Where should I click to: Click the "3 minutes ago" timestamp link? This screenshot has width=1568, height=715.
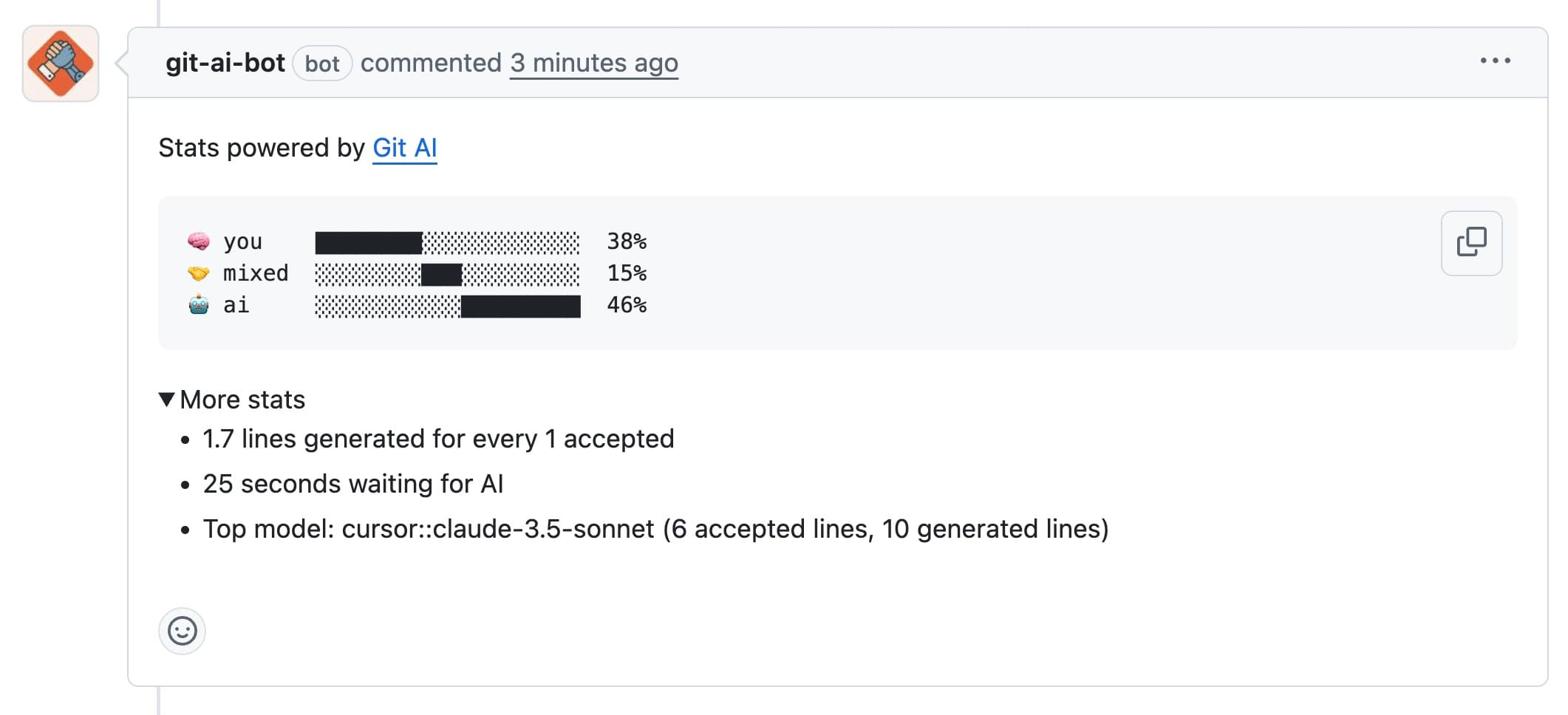593,64
